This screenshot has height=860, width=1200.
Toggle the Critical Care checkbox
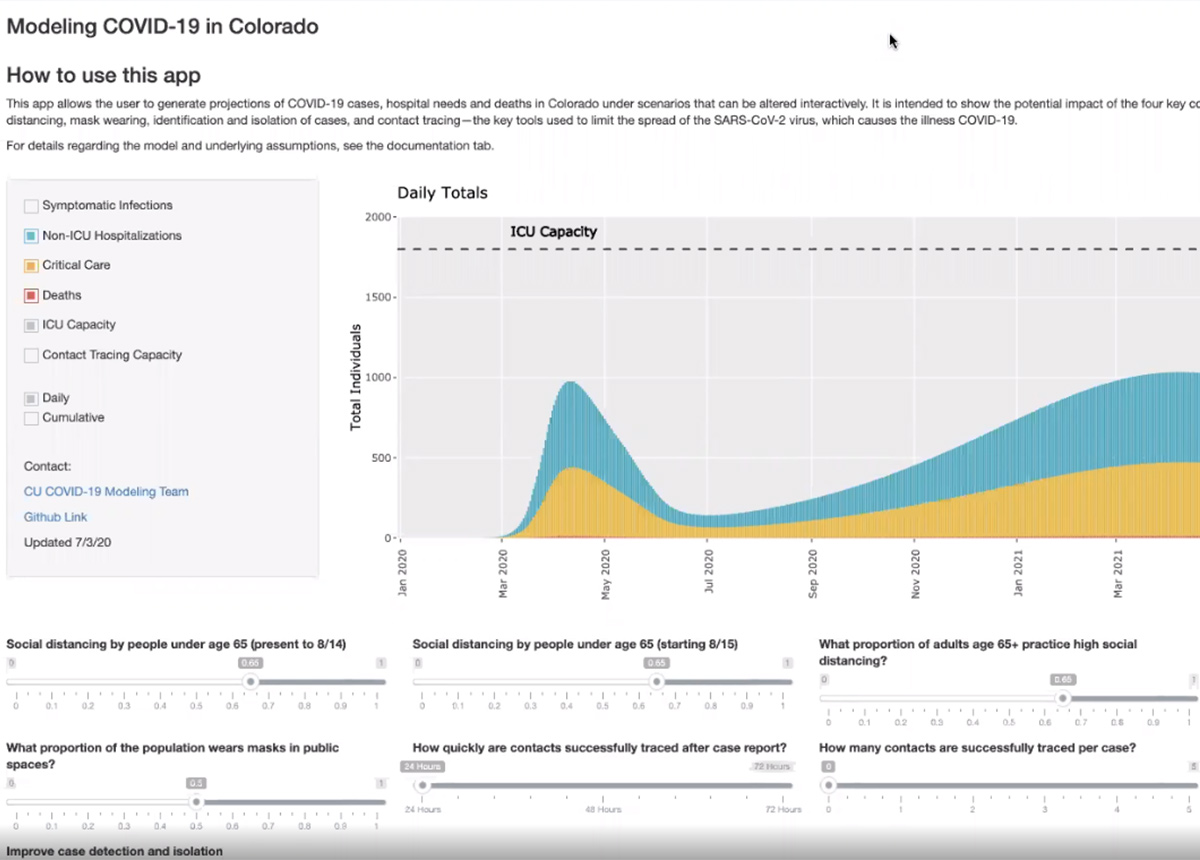pos(32,266)
